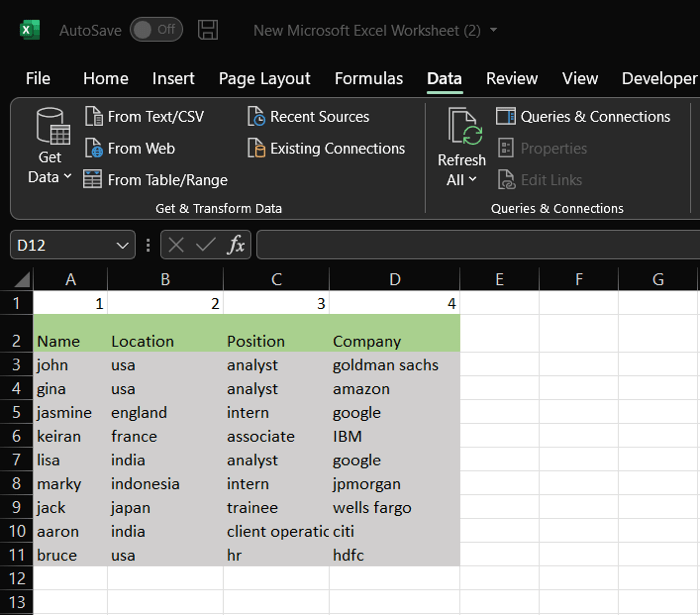Toggle the AutoSave switch
This screenshot has width=700, height=615.
156,30
